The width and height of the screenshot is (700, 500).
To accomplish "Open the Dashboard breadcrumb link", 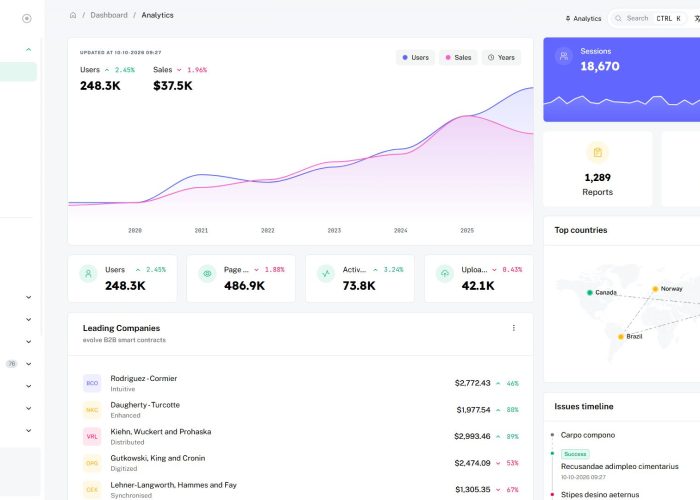I will [x=109, y=15].
